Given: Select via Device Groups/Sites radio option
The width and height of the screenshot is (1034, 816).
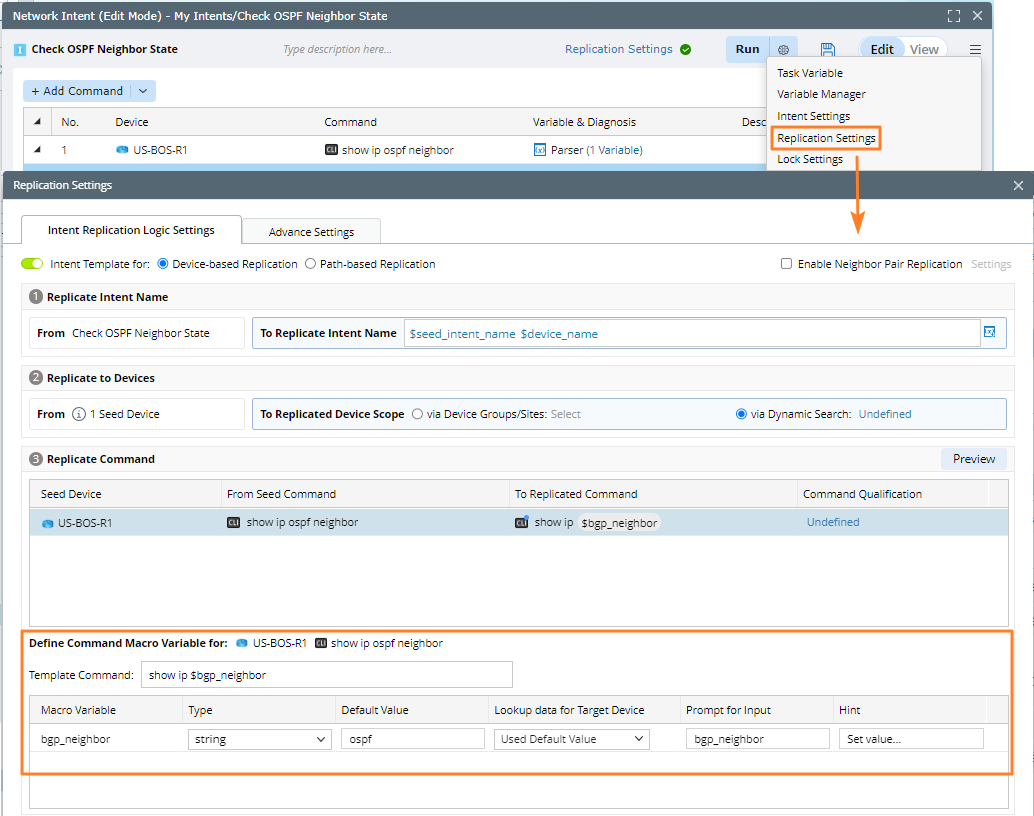Looking at the screenshot, I should (x=417, y=414).
